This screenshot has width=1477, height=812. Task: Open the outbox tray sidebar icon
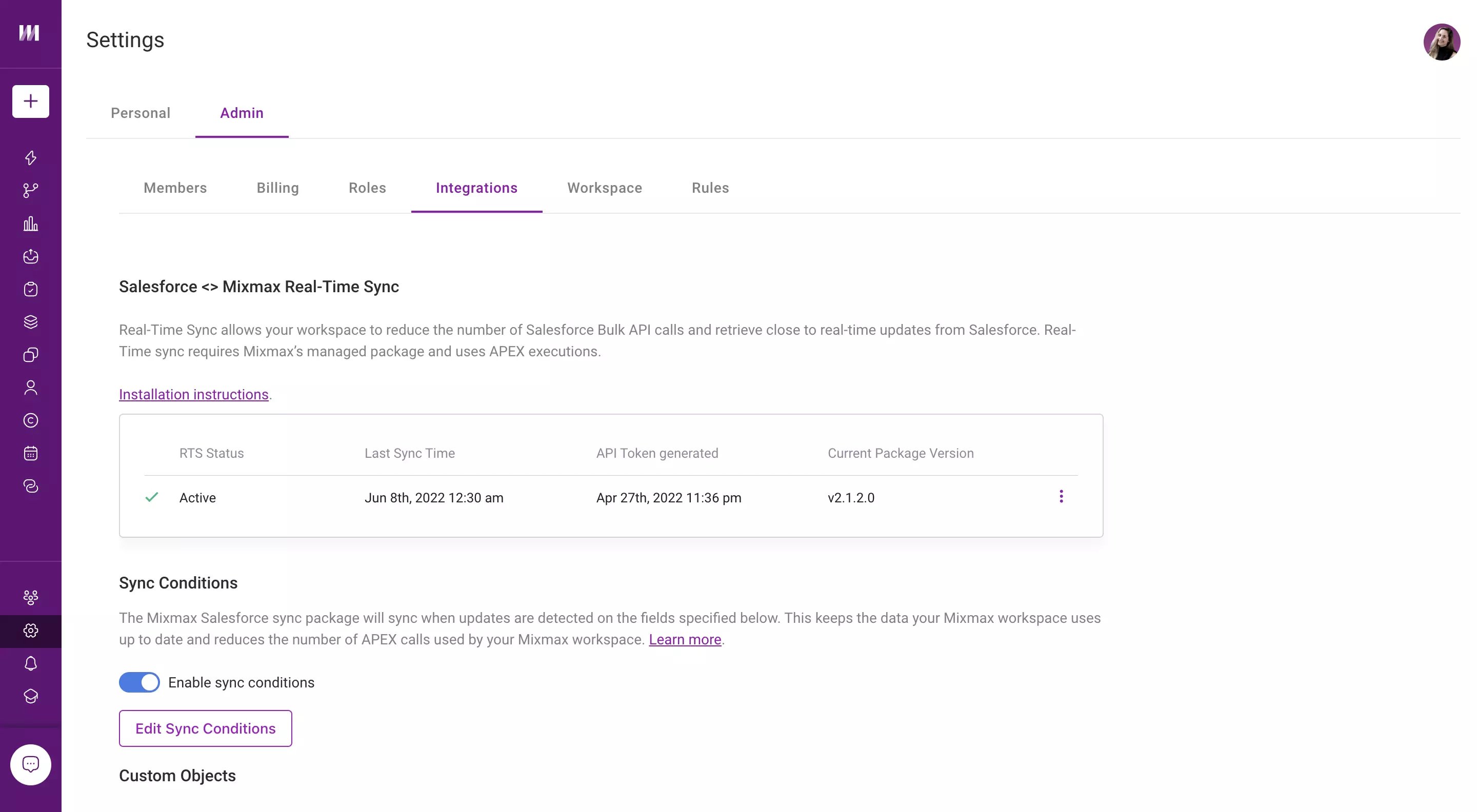point(30,256)
